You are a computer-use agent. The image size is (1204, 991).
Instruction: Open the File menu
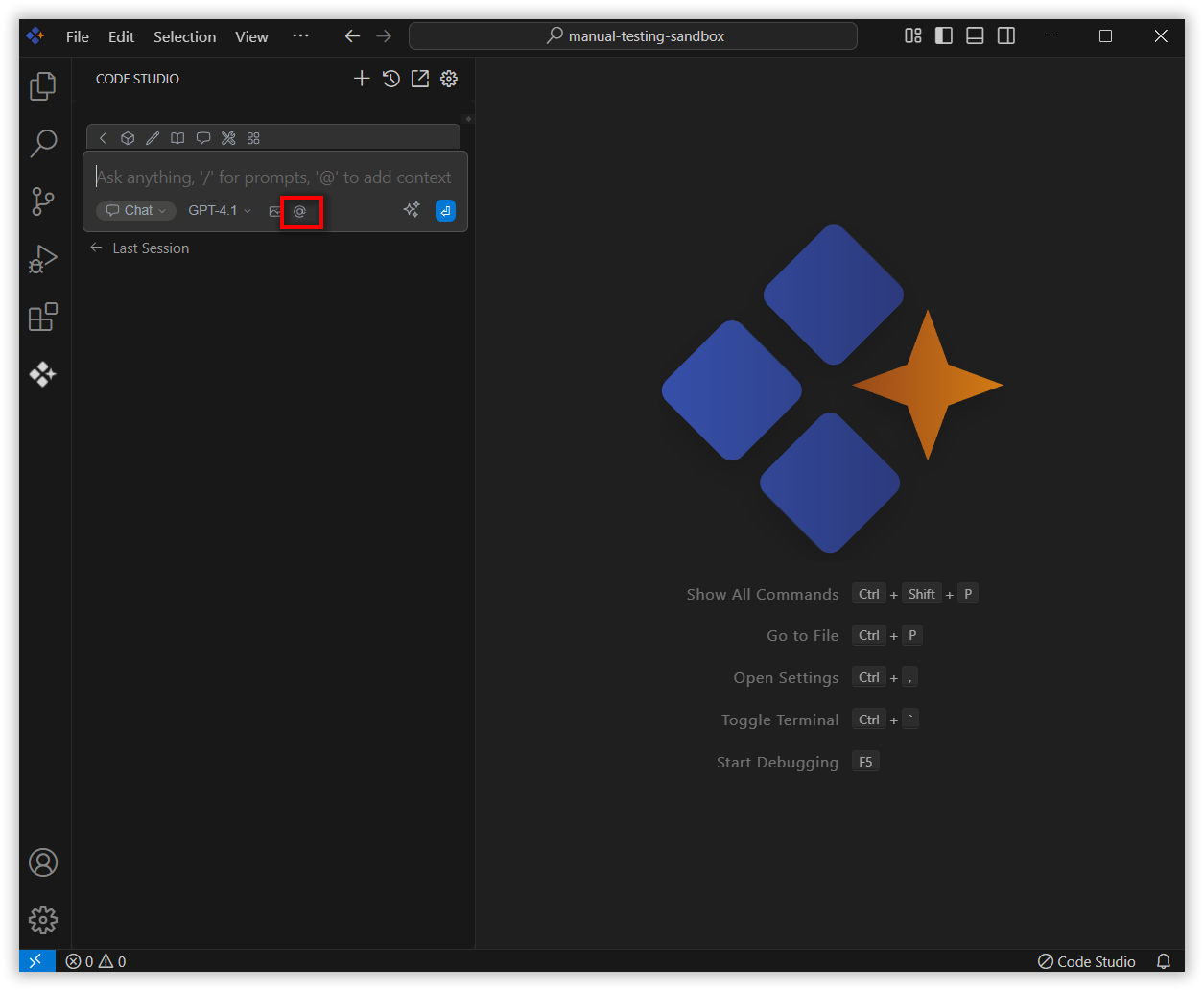78,36
